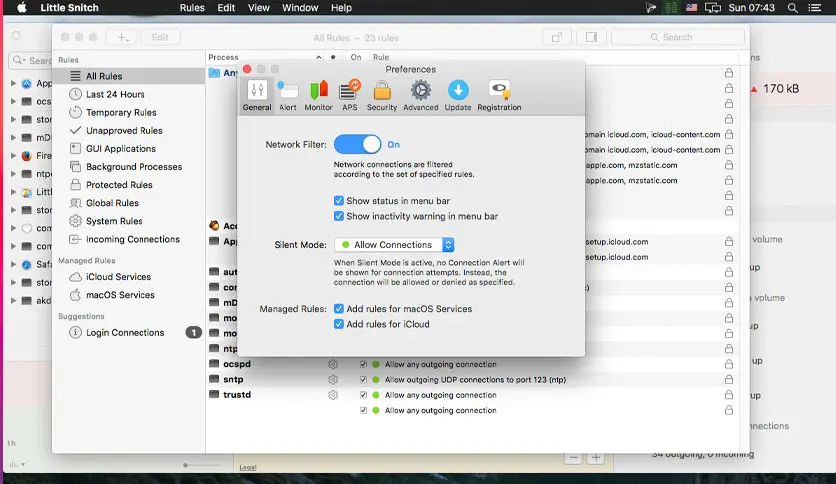Open Spotlight search in menu bar
The image size is (836, 484).
793,8
